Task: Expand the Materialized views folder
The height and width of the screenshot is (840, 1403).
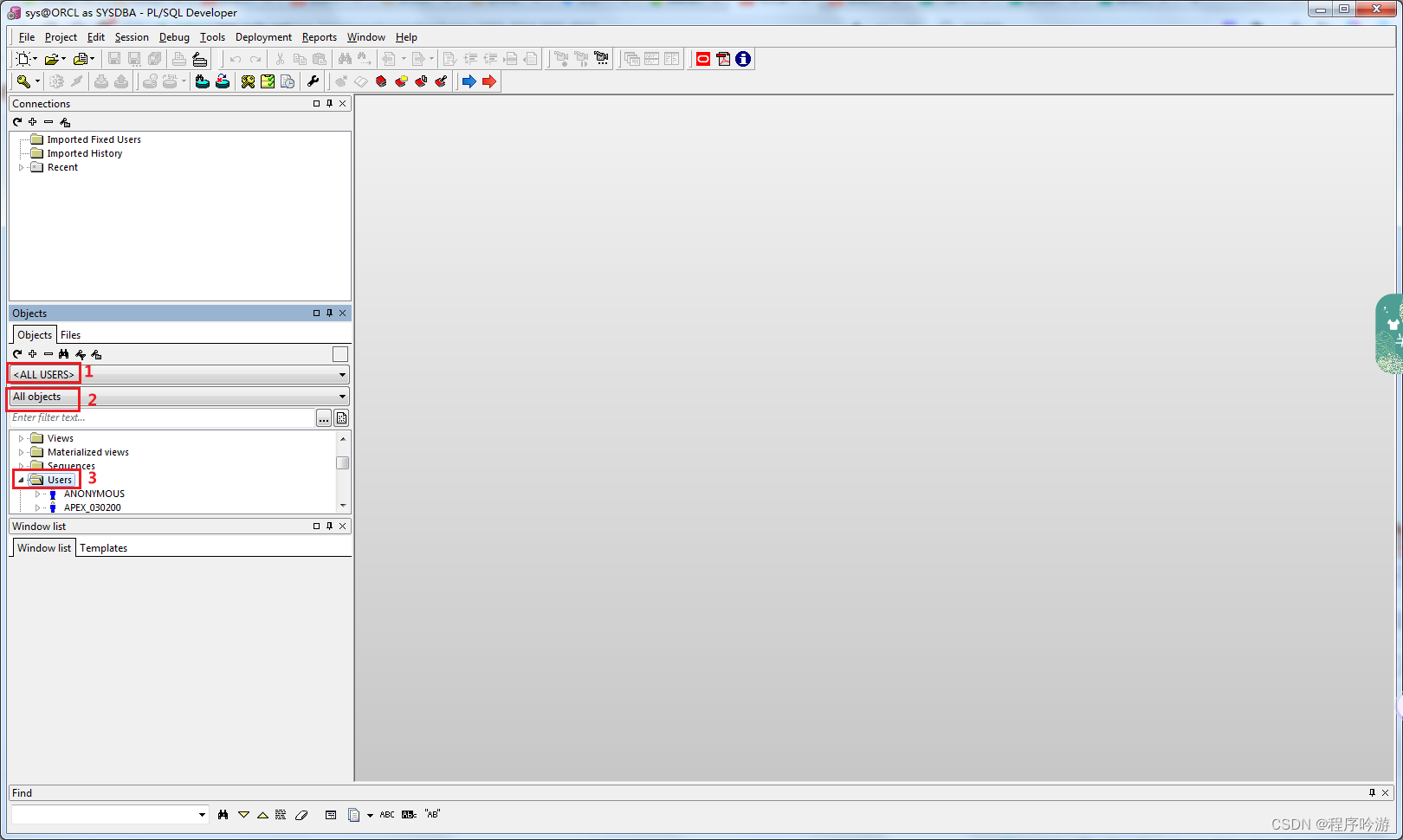Action: (x=21, y=452)
